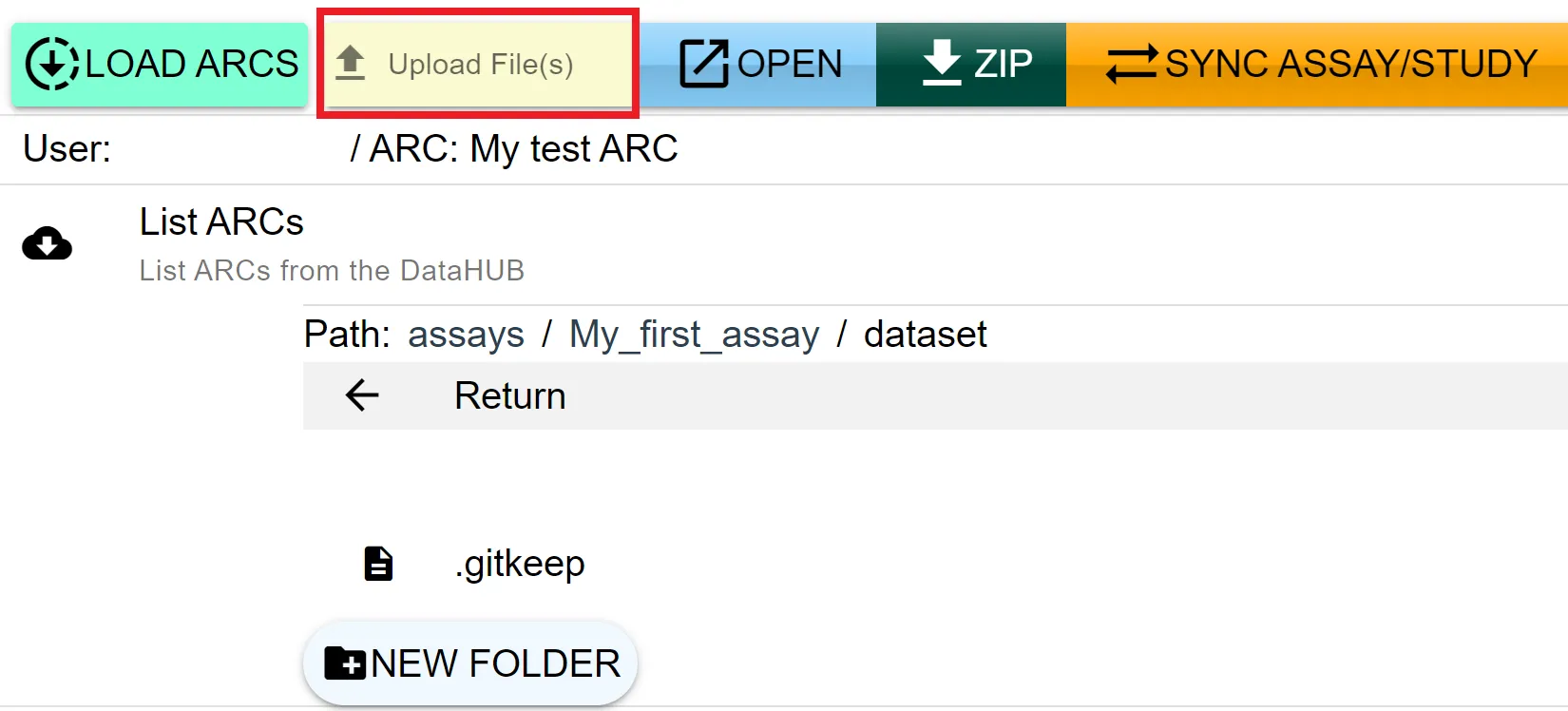Screen dimensions: 1568x711
Task: Open My_first_assay in the path breadcrumb
Action: 694,335
